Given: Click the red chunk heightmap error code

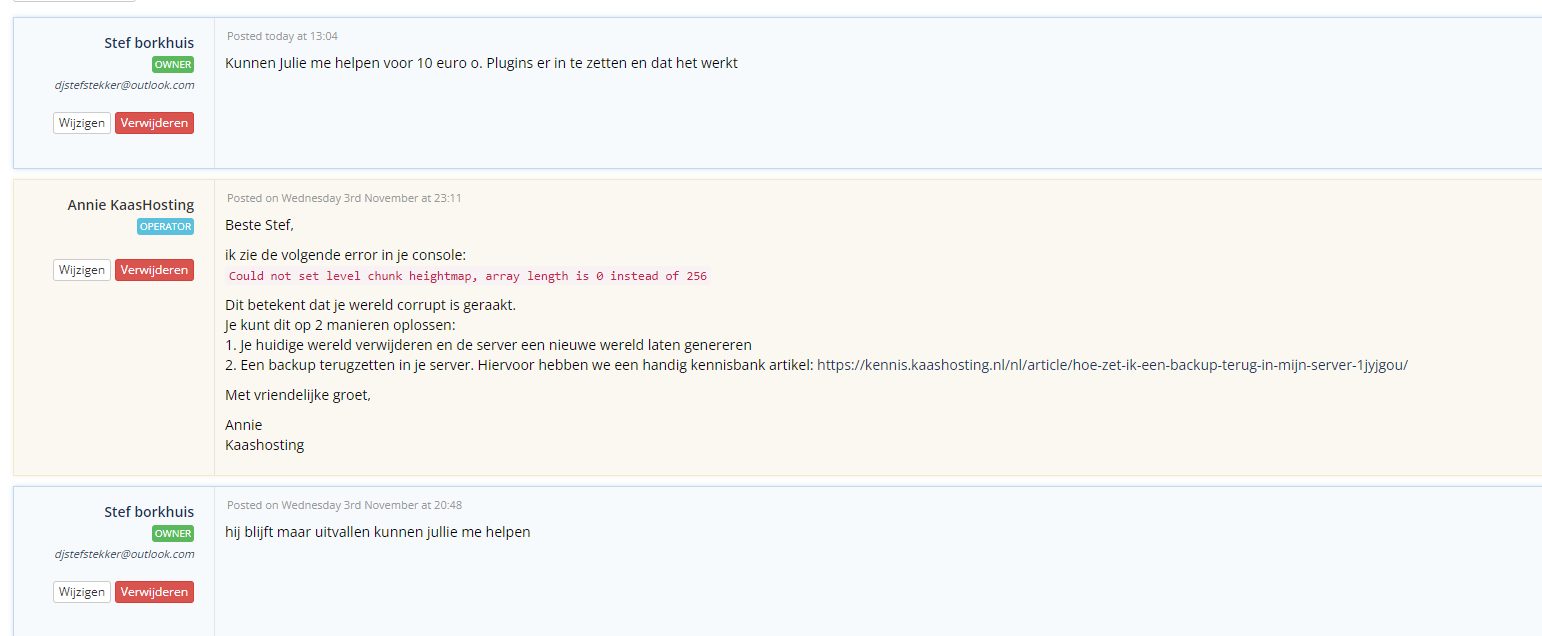Looking at the screenshot, I should pyautogui.click(x=468, y=276).
